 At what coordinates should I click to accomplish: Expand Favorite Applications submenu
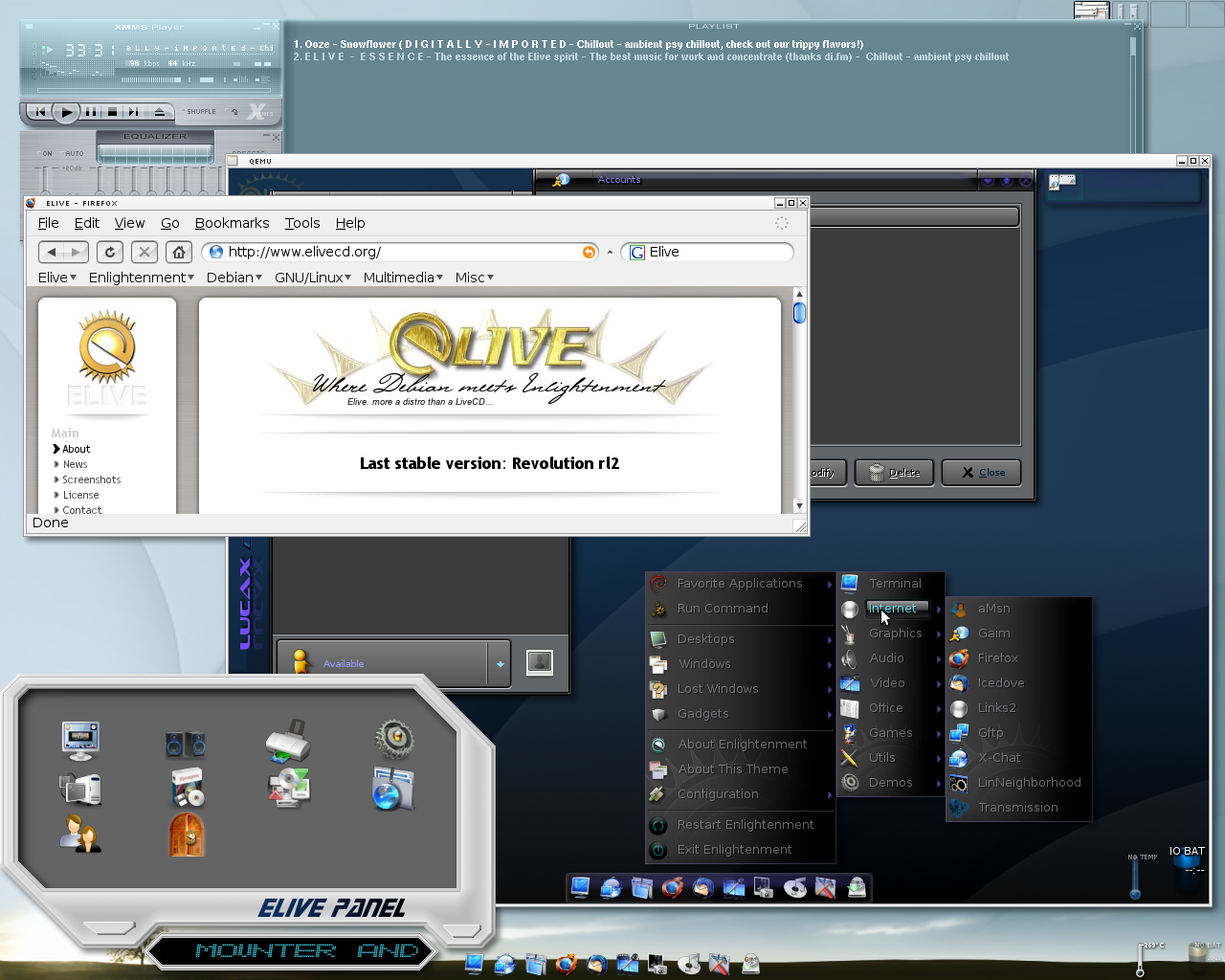(x=741, y=583)
